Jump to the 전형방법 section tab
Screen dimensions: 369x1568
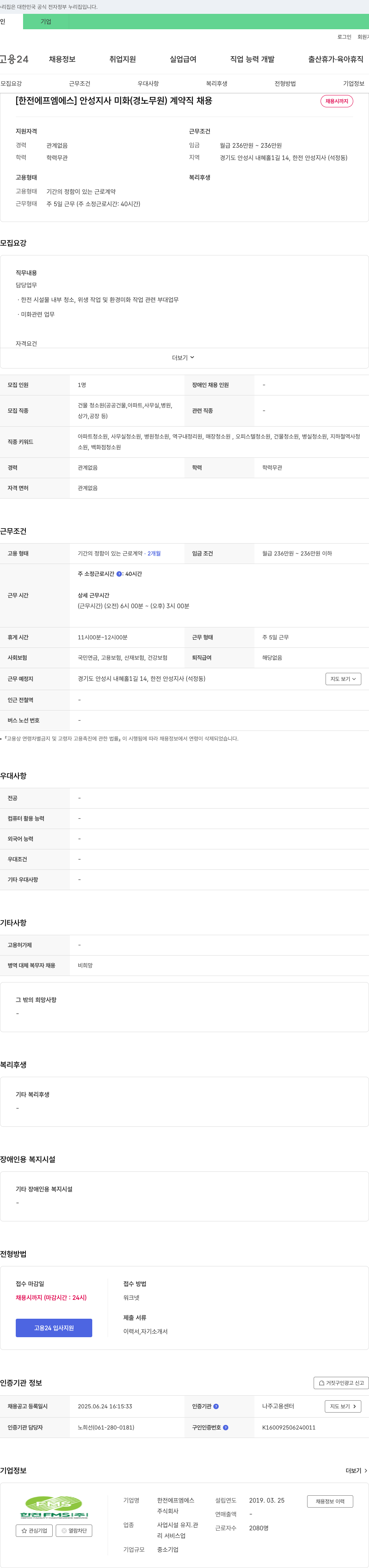(285, 83)
